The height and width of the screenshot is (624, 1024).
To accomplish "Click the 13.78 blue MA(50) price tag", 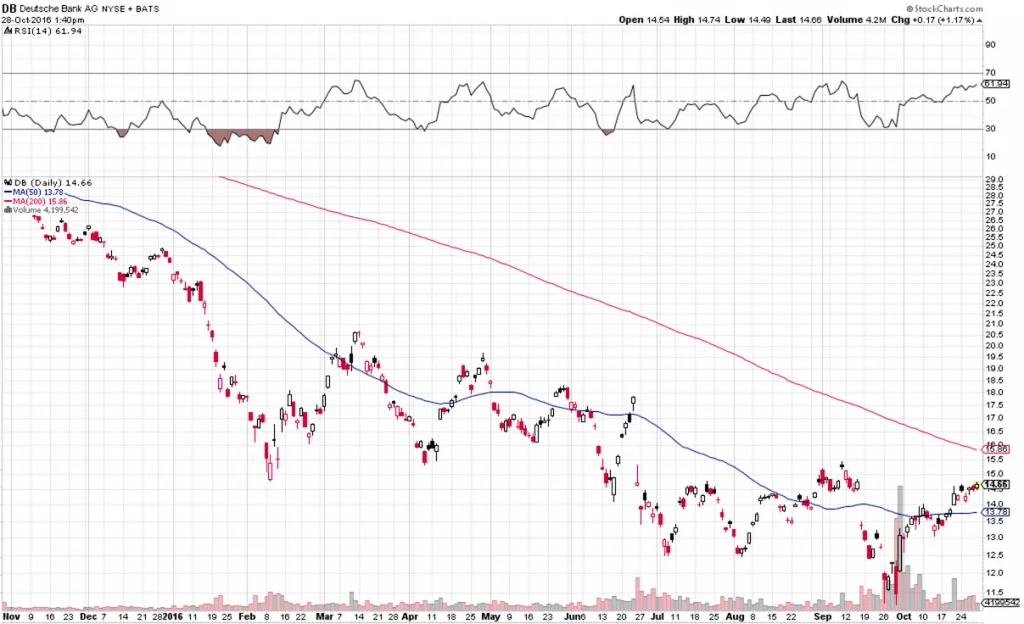I will pyautogui.click(x=995, y=512).
